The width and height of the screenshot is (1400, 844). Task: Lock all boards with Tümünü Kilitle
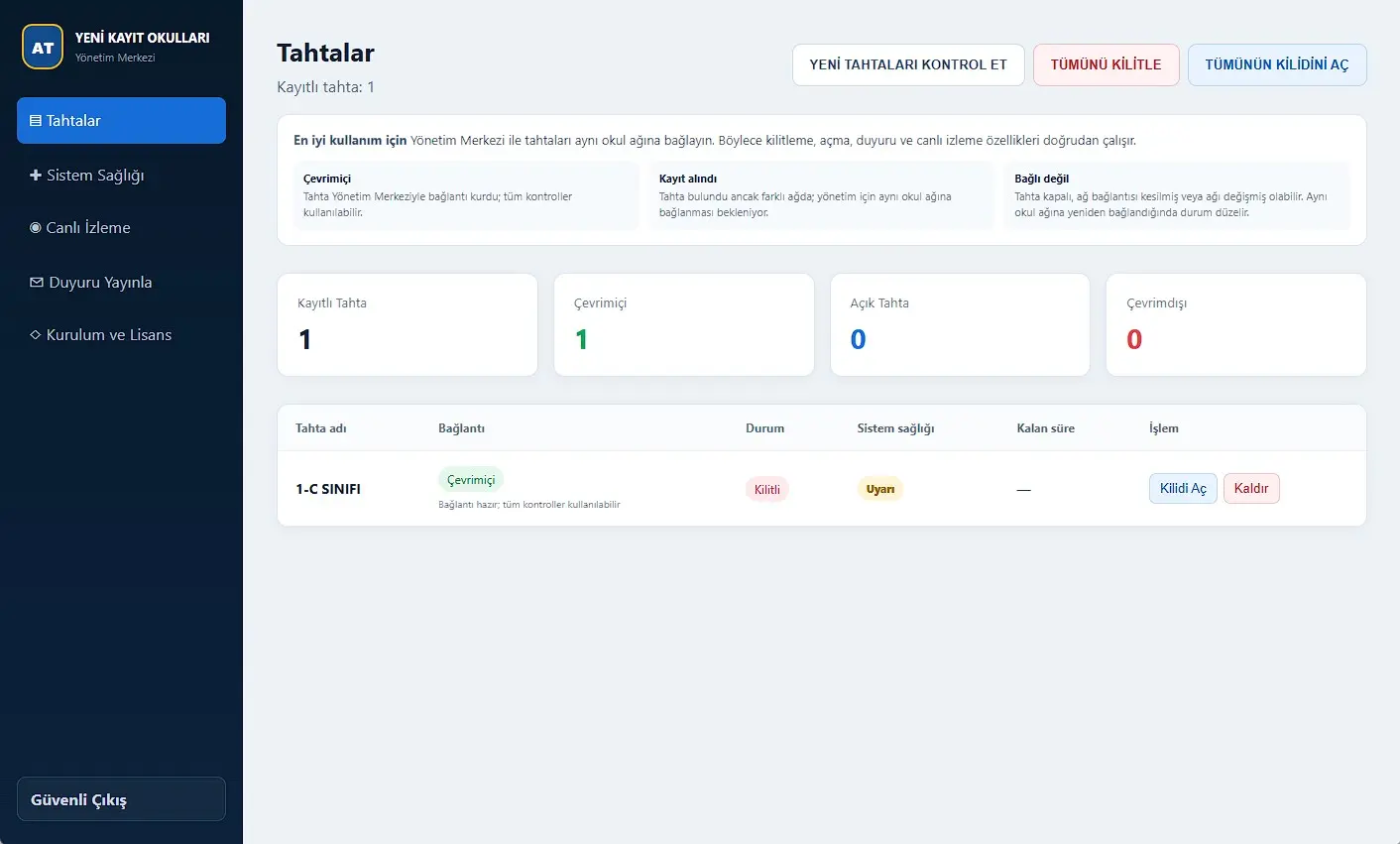tap(1106, 64)
